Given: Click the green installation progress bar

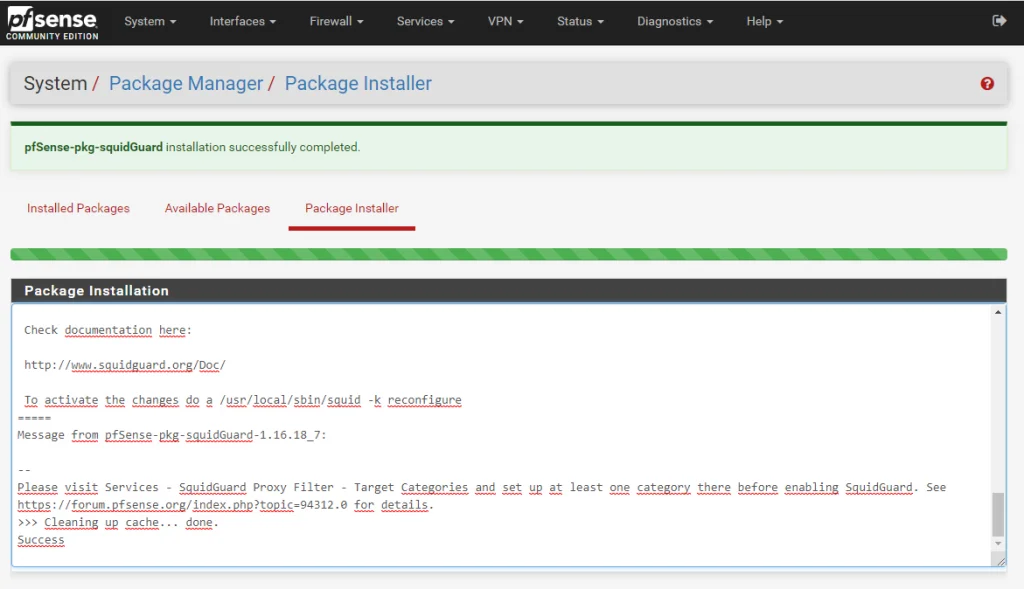Looking at the screenshot, I should pos(509,254).
